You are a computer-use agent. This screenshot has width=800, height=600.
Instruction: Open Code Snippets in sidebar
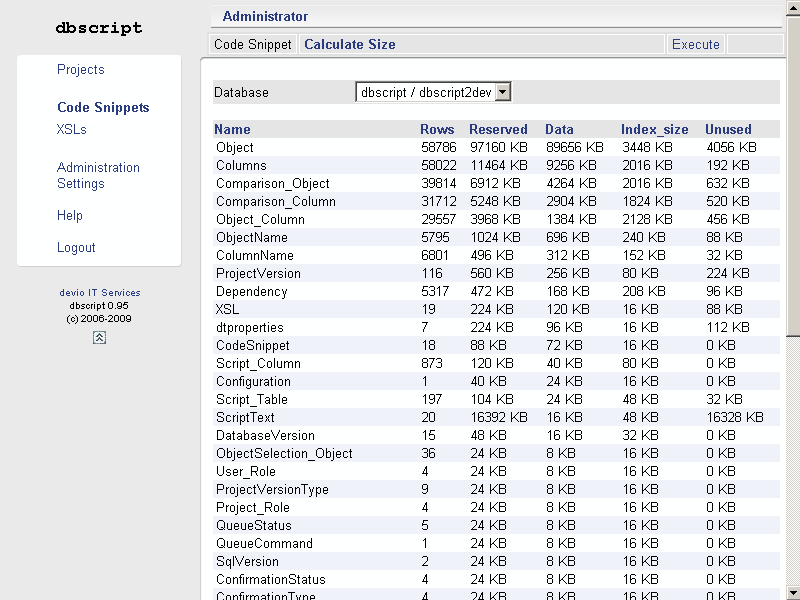(103, 107)
